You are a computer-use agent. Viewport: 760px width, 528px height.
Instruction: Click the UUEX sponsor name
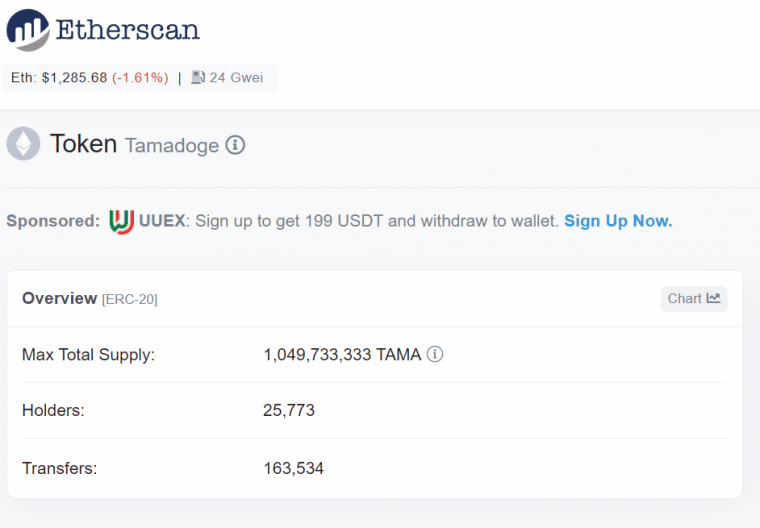coord(162,221)
